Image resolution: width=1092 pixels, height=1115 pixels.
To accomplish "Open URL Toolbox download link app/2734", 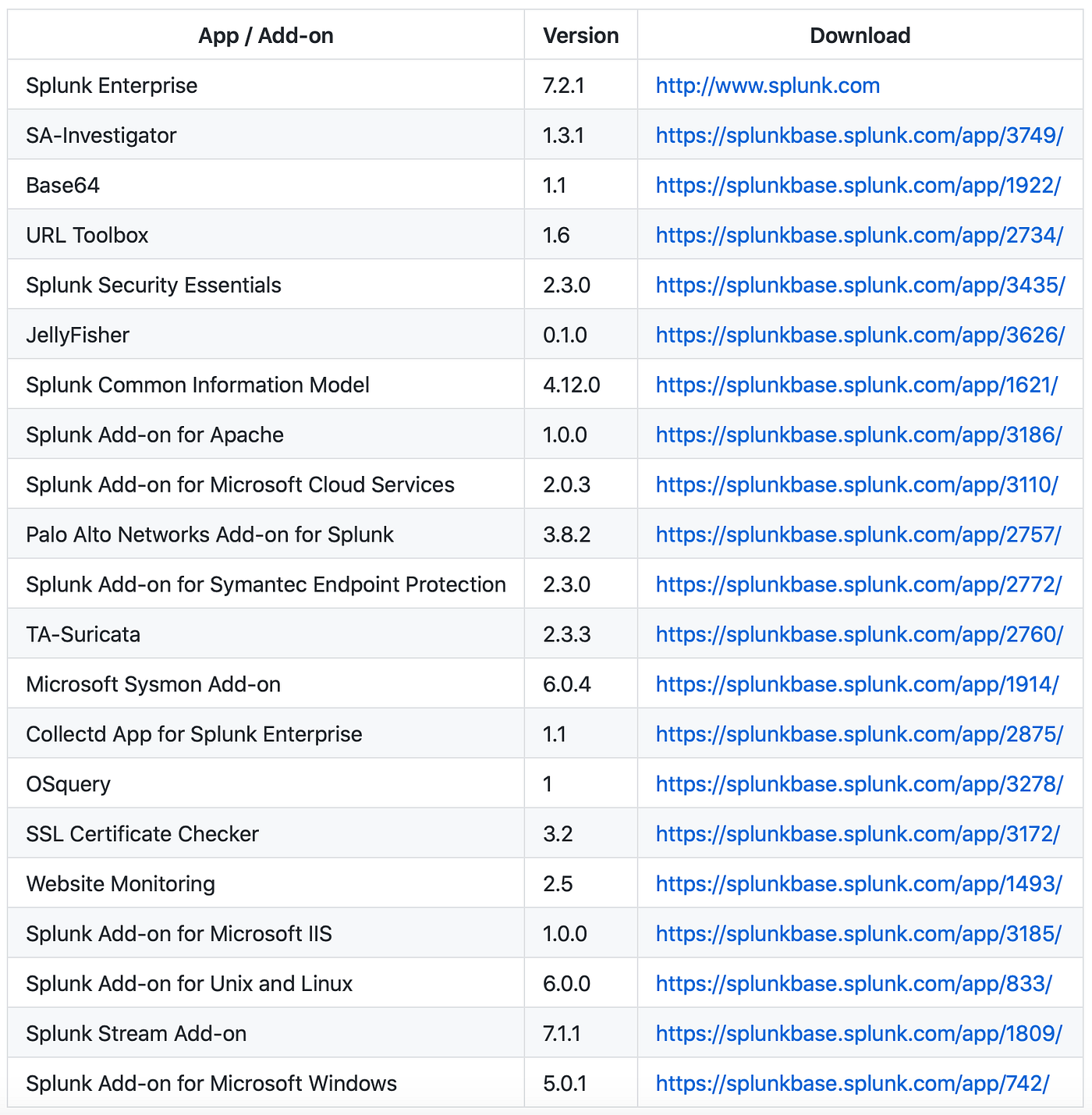I will click(x=860, y=235).
